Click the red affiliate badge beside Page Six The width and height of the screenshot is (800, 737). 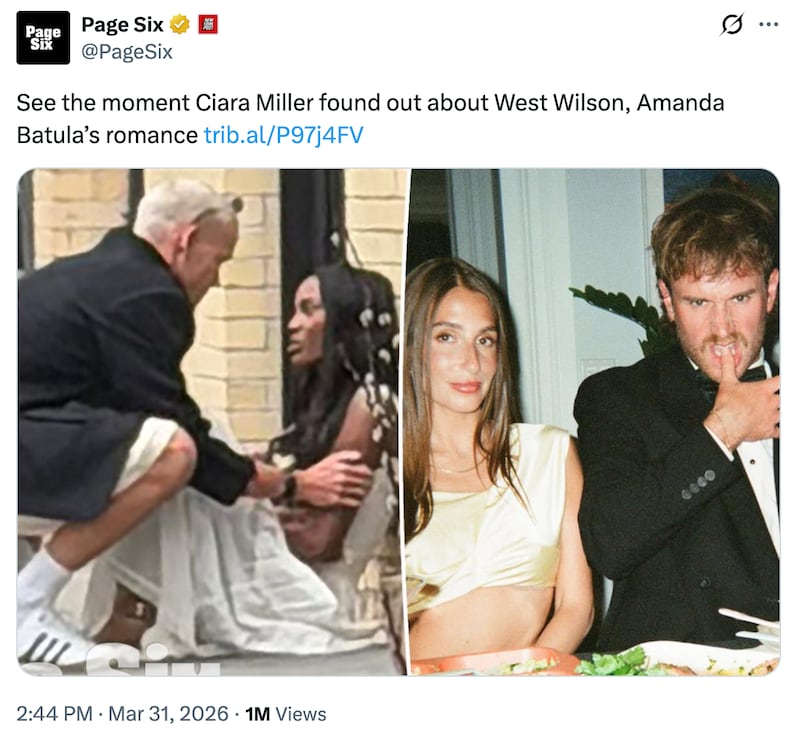[207, 25]
